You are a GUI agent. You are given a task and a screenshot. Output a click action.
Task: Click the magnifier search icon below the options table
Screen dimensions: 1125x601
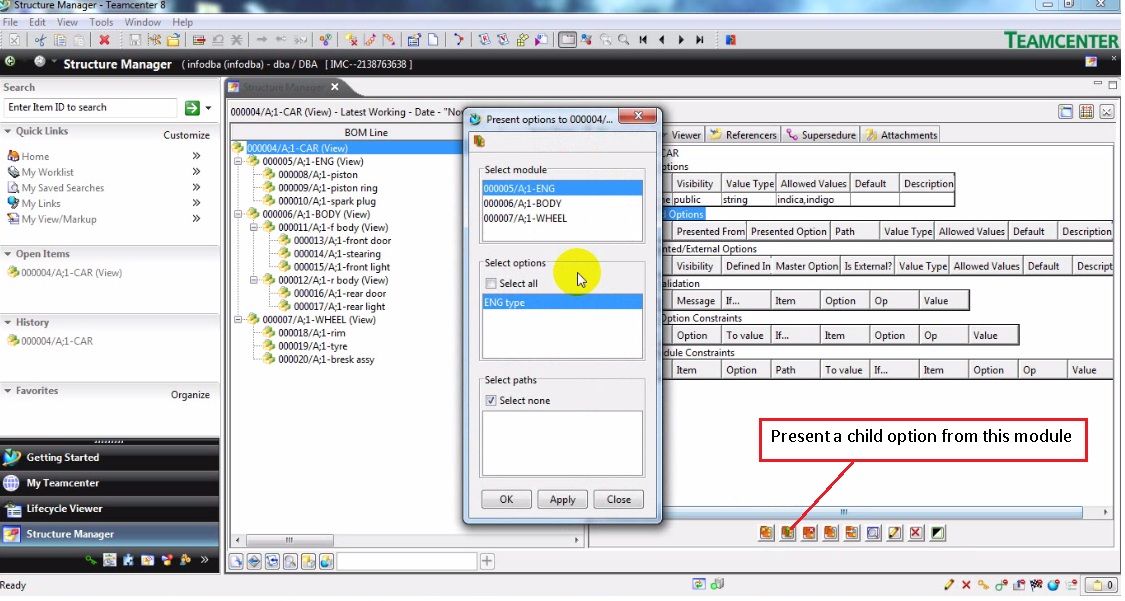(872, 533)
